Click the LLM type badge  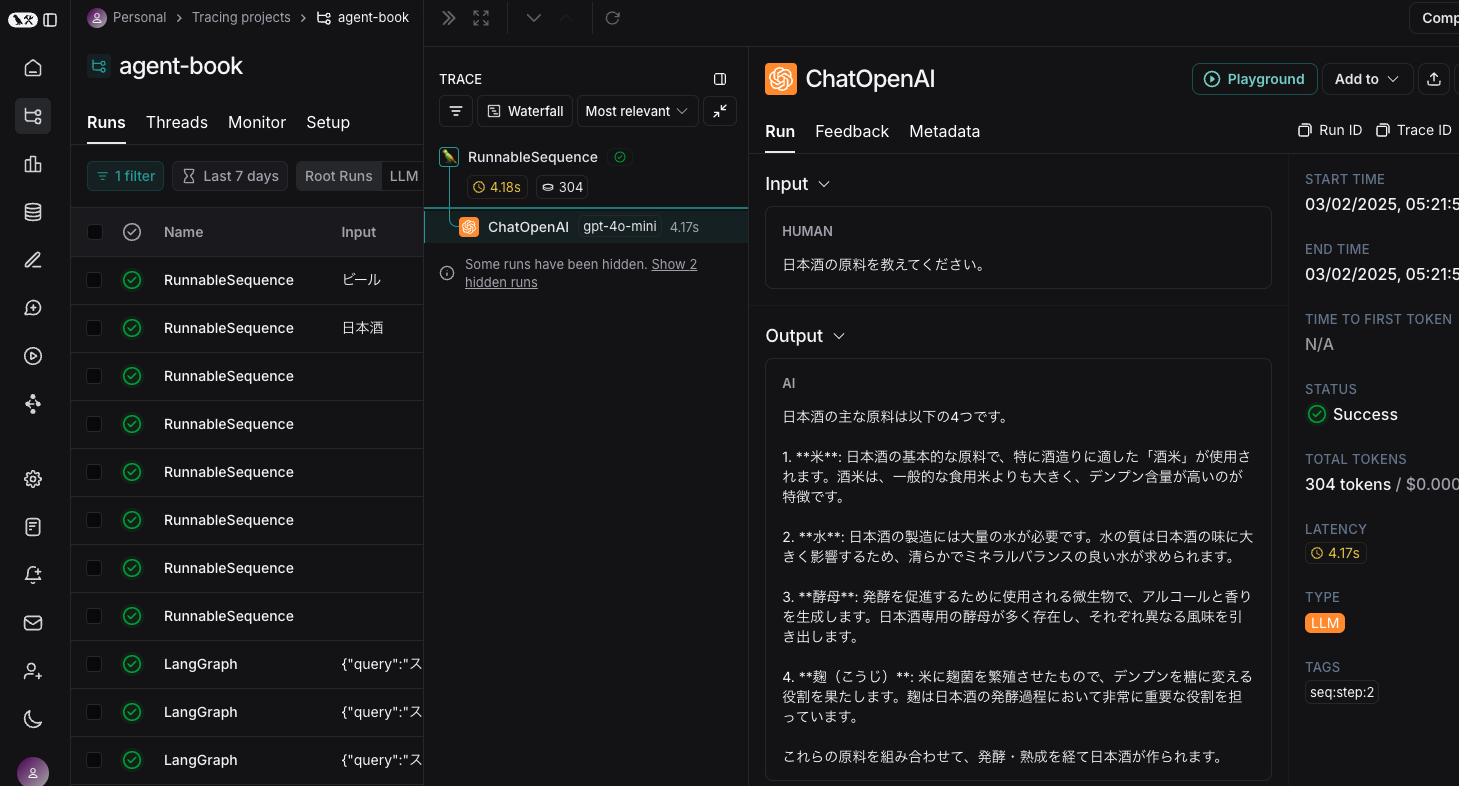click(1325, 623)
